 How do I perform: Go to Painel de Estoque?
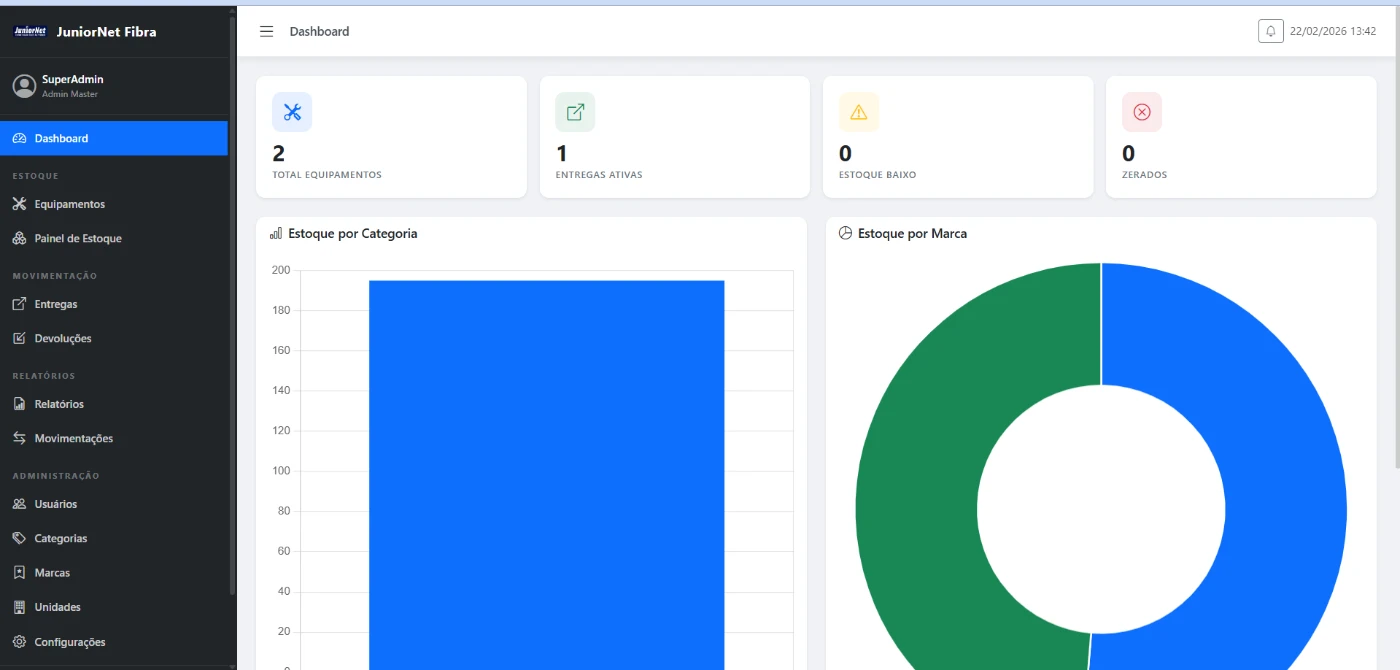coord(77,239)
